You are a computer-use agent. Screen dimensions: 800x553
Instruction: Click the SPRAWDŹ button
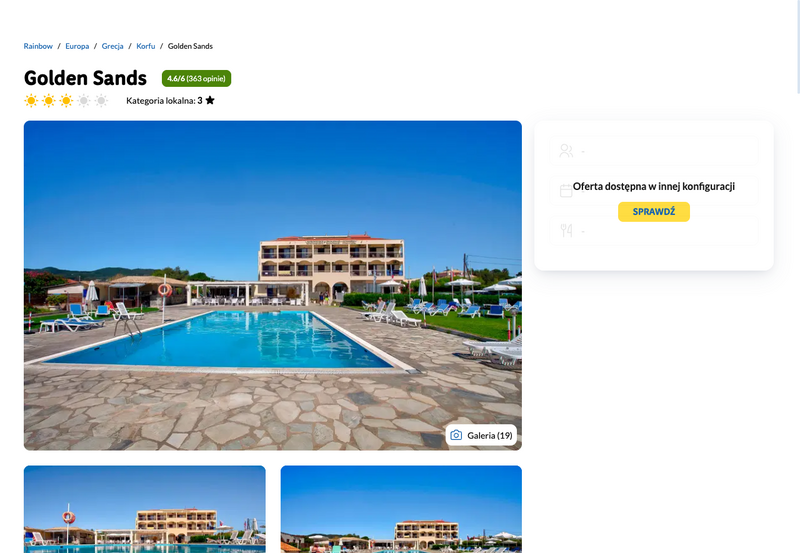pyautogui.click(x=654, y=212)
